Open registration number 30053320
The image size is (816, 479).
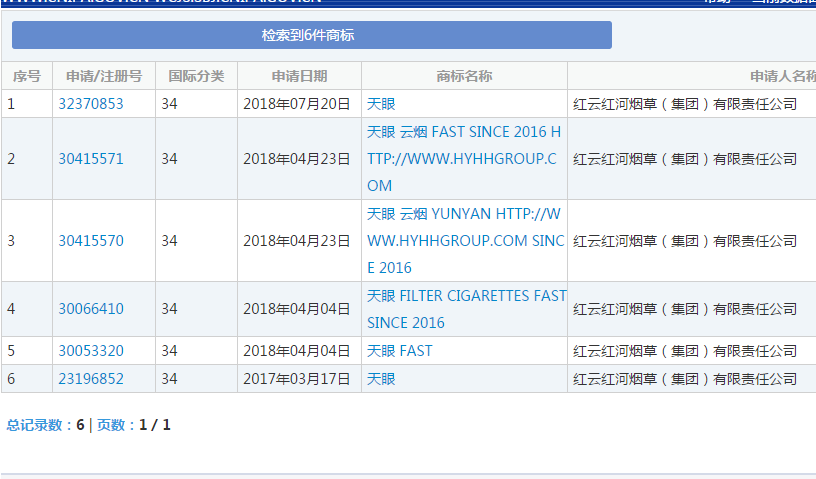[x=91, y=351]
